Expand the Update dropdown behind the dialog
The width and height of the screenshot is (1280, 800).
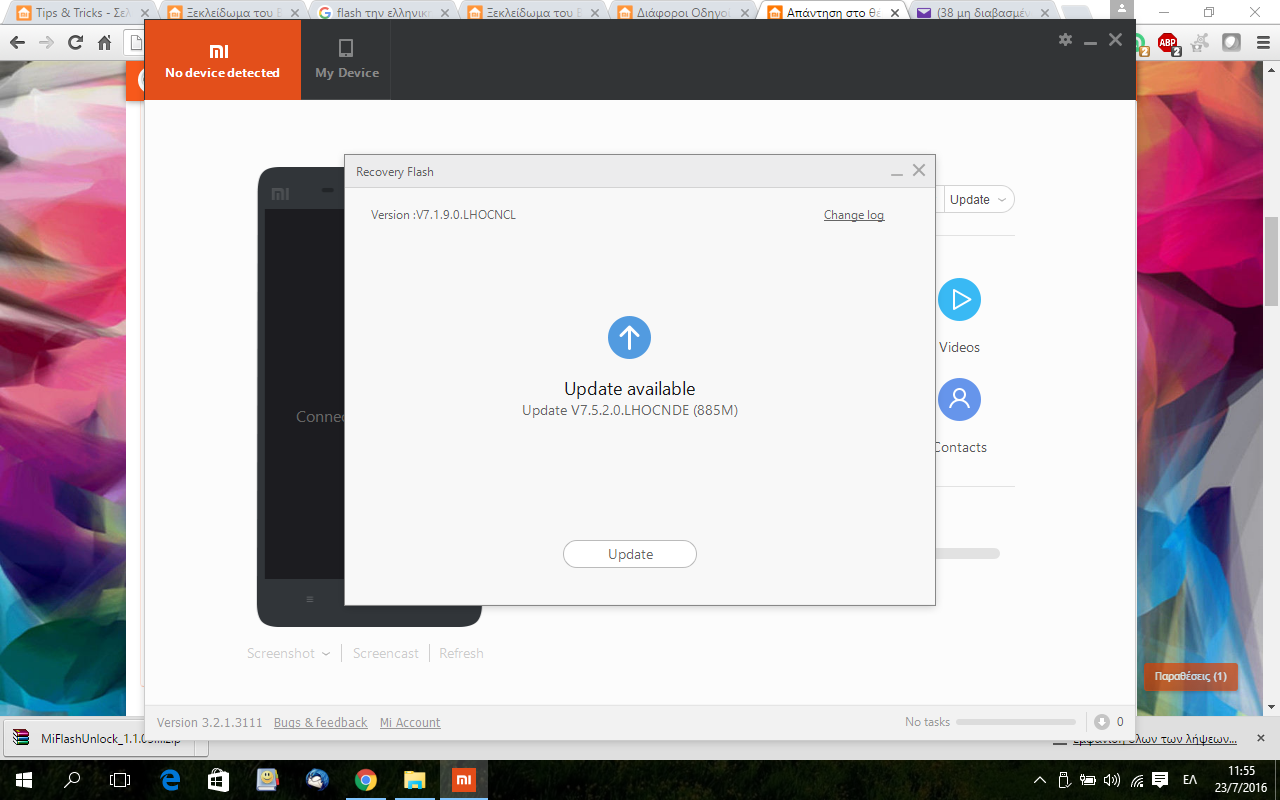[x=978, y=199]
